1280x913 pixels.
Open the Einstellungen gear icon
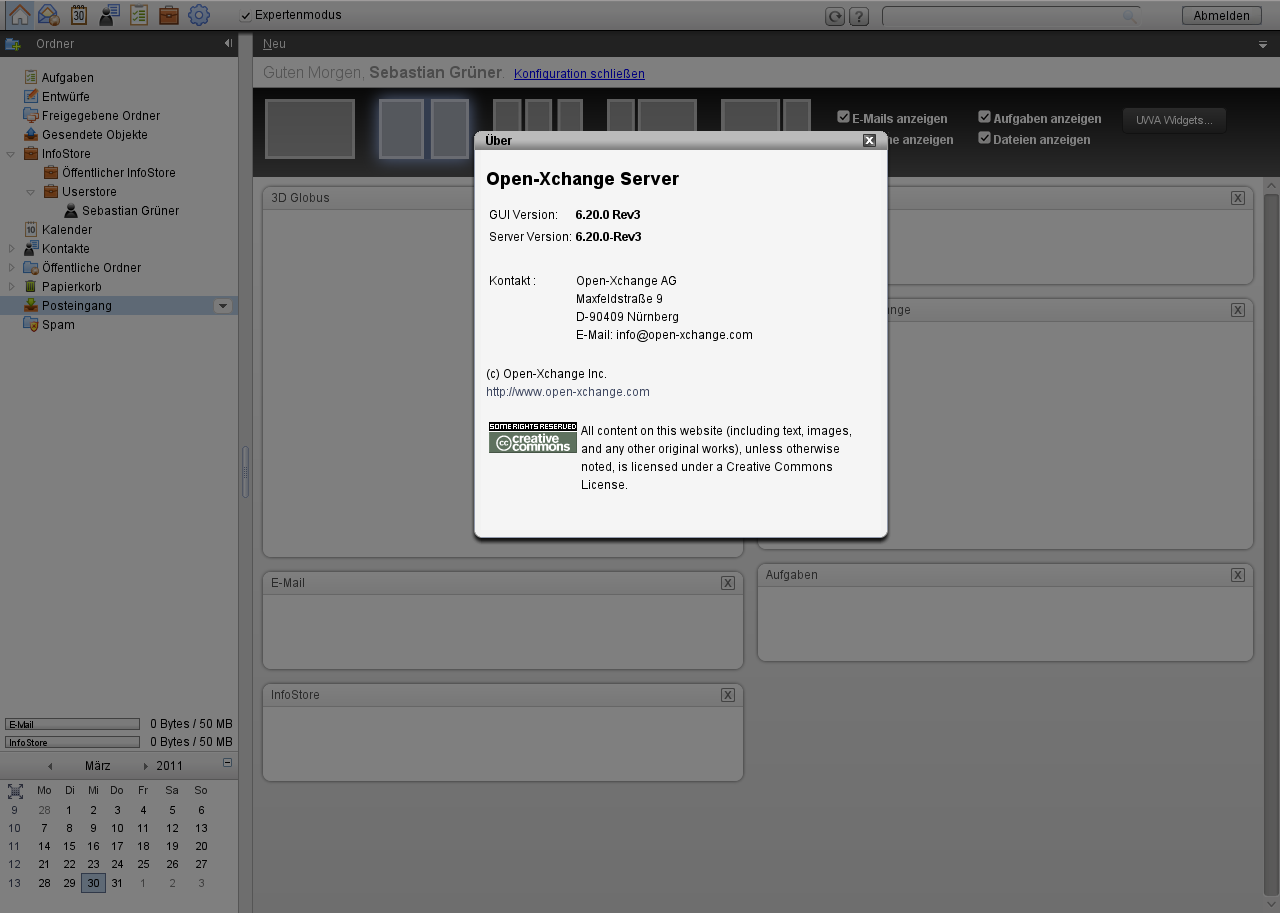click(x=197, y=14)
